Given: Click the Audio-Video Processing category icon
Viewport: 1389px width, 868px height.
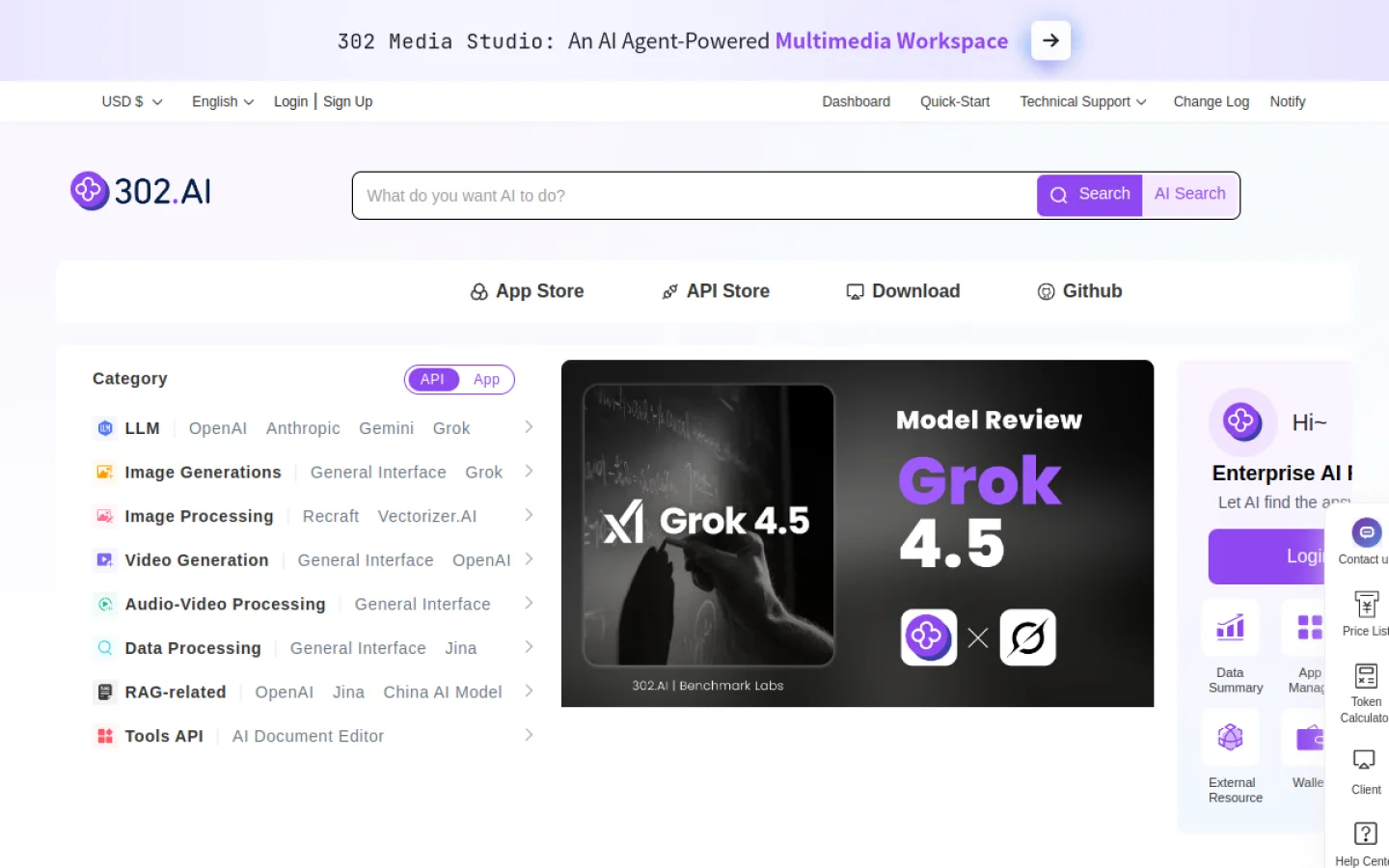Looking at the screenshot, I should click(105, 604).
